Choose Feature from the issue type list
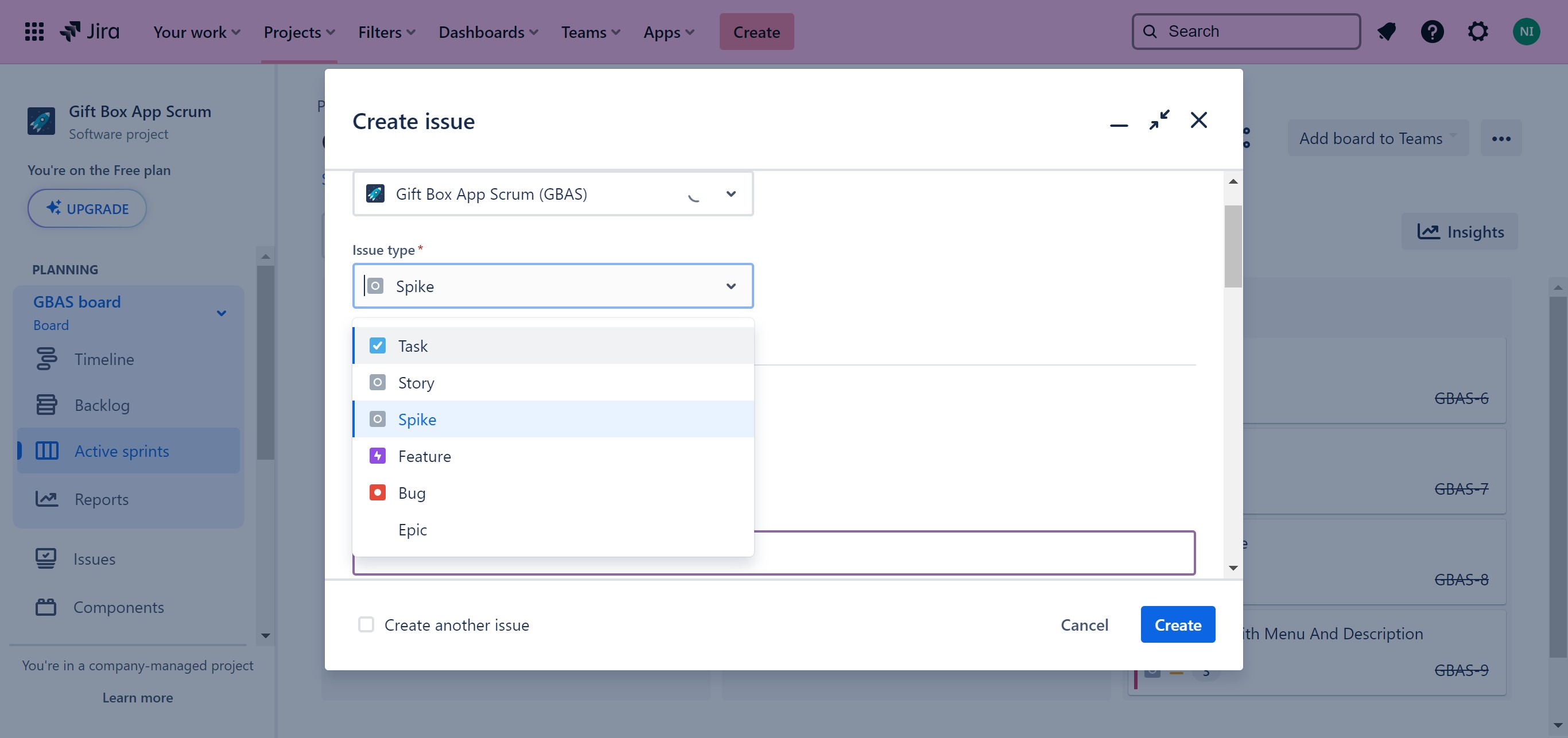The width and height of the screenshot is (1568, 738). (x=424, y=456)
